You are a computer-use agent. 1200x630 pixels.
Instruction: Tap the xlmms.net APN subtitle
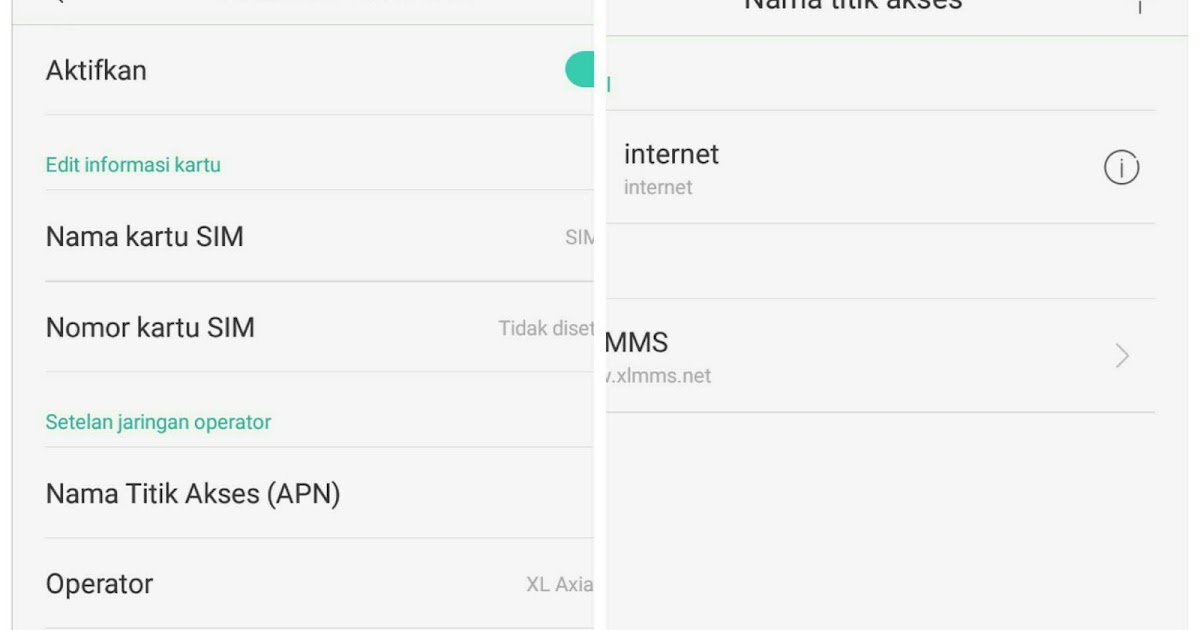659,377
